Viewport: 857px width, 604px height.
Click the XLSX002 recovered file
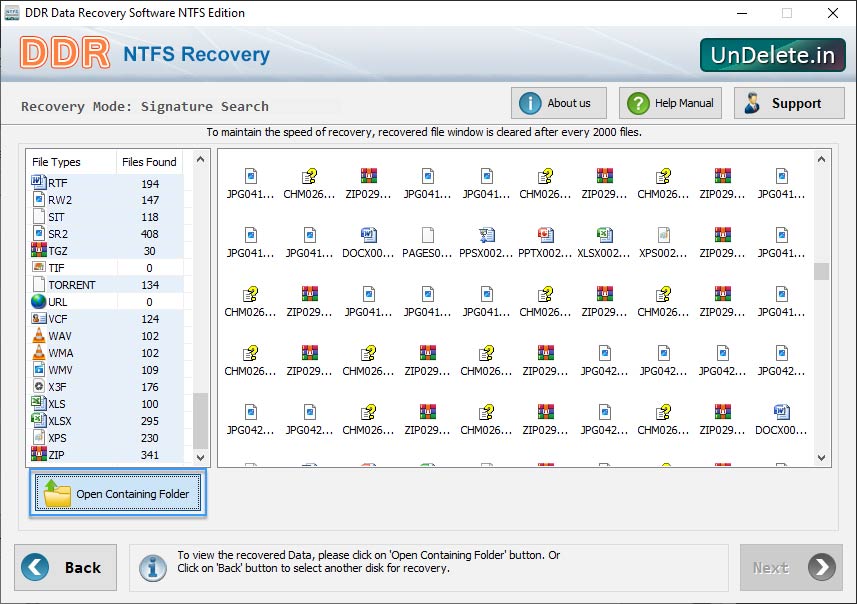click(604, 242)
